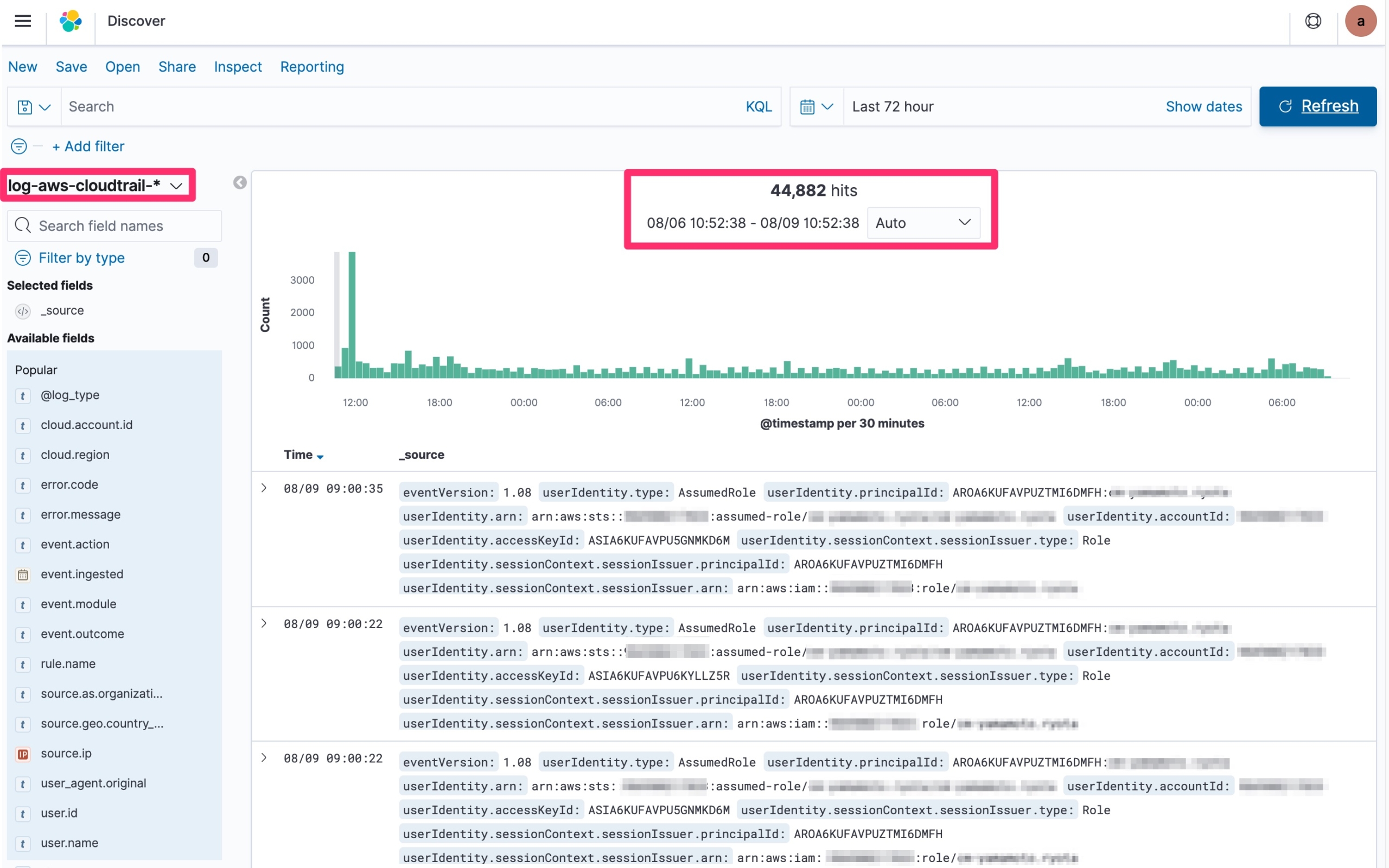Click Inspect in the top menu
The height and width of the screenshot is (868, 1389).
click(238, 67)
